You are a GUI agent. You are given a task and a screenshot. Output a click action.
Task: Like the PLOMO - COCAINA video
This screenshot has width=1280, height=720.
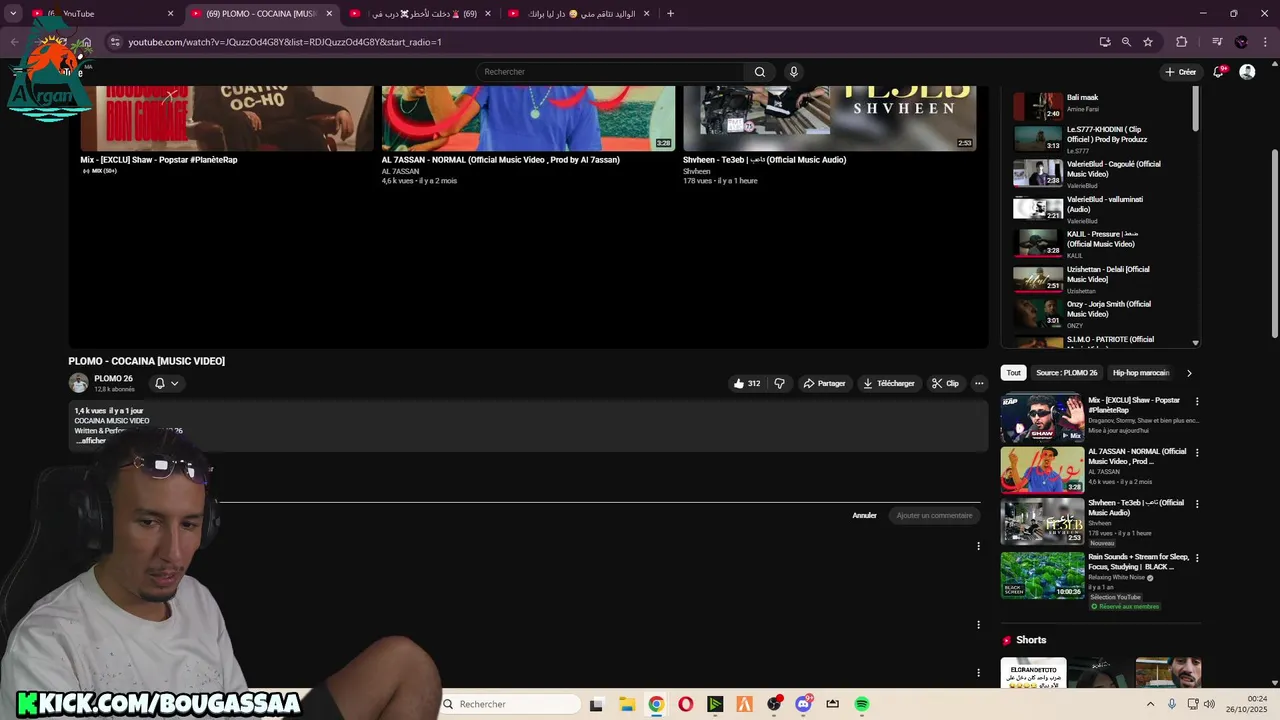click(747, 383)
